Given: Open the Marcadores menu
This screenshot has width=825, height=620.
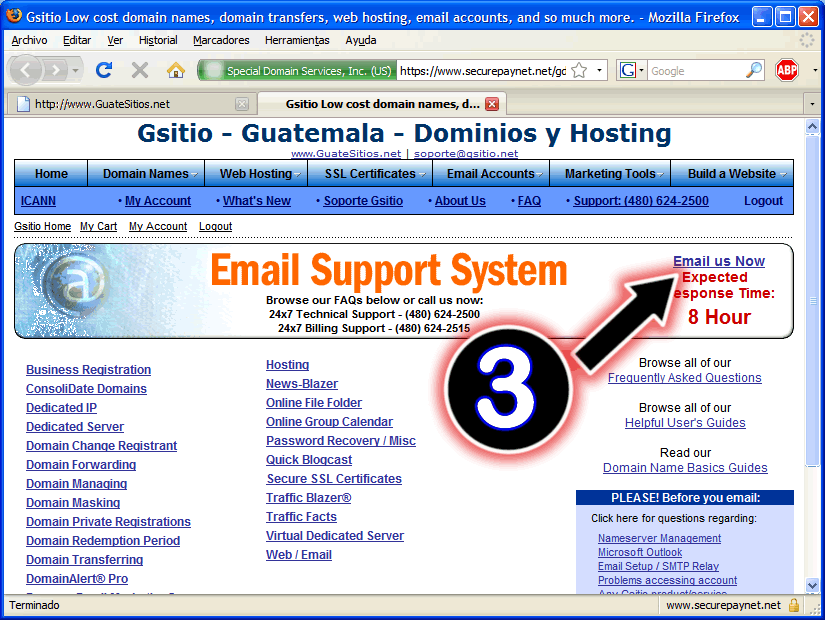Looking at the screenshot, I should pyautogui.click(x=221, y=40).
